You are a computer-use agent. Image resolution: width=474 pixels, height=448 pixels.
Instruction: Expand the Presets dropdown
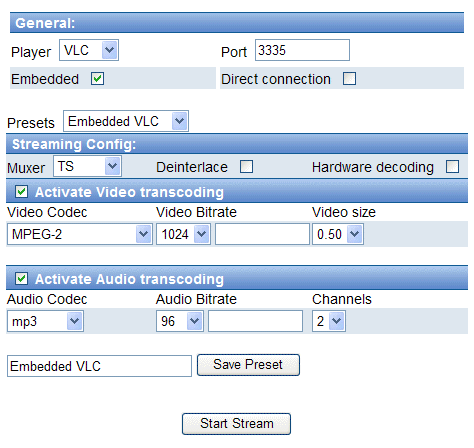tap(126, 121)
